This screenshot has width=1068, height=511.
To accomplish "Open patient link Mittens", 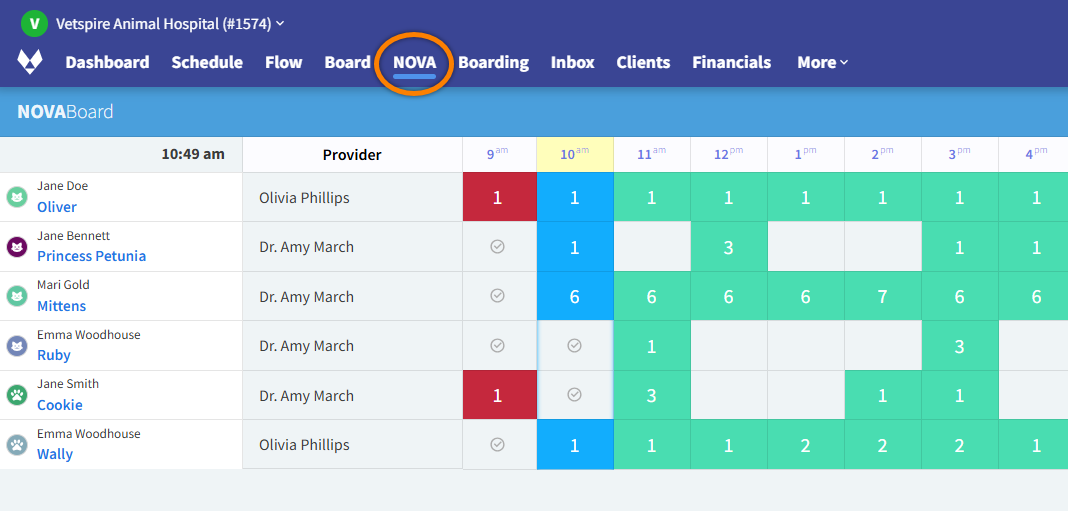I will click(x=62, y=306).
